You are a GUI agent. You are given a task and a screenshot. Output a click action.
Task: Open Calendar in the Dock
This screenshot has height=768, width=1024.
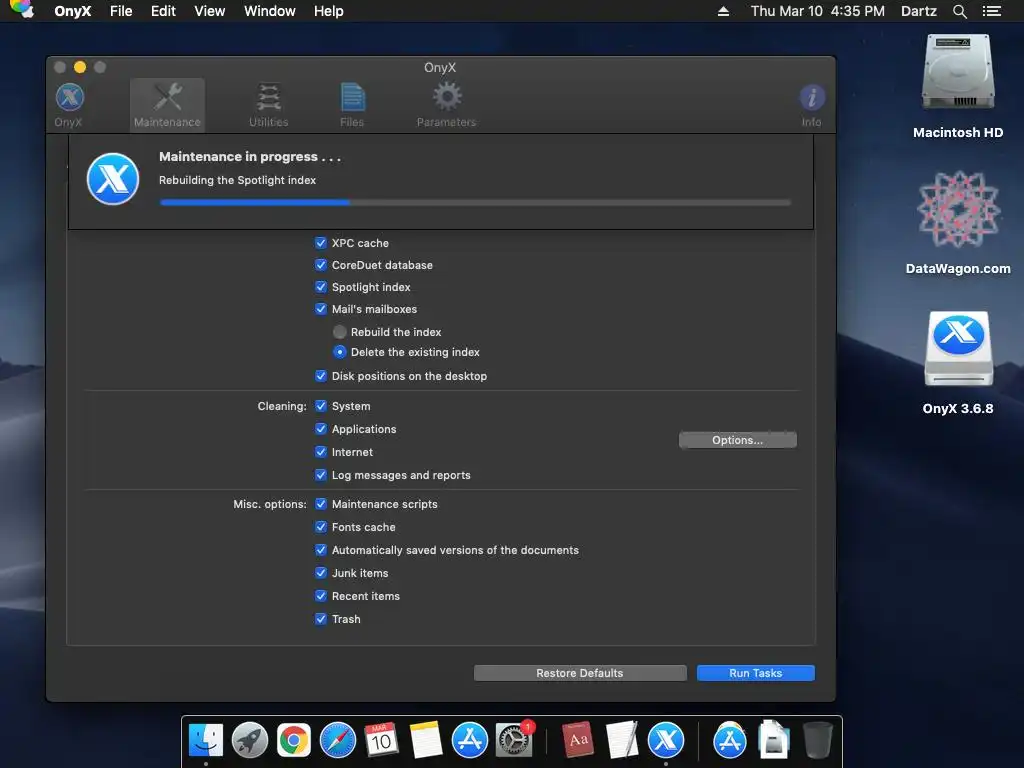point(381,741)
